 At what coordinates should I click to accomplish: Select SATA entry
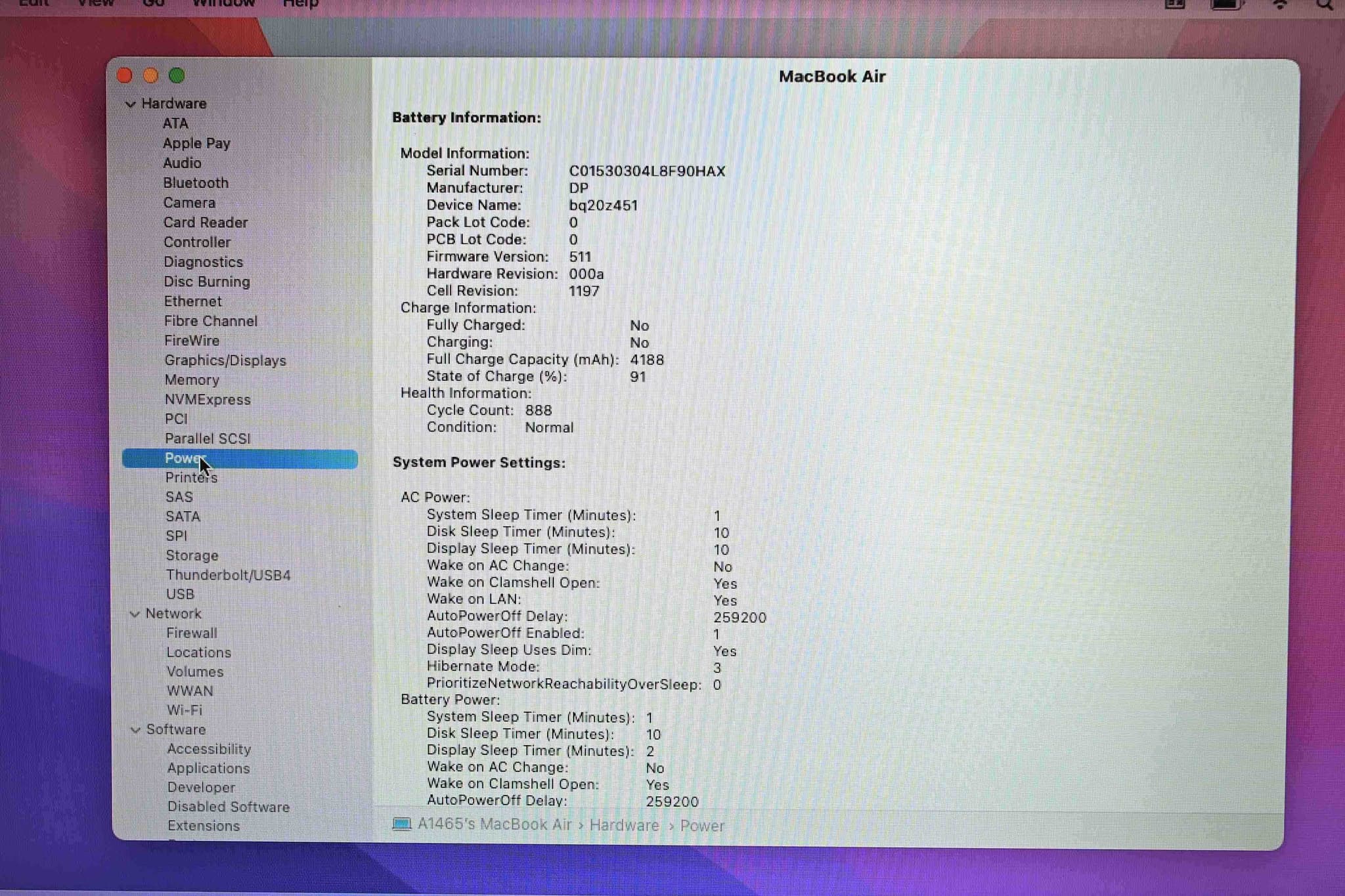(183, 516)
